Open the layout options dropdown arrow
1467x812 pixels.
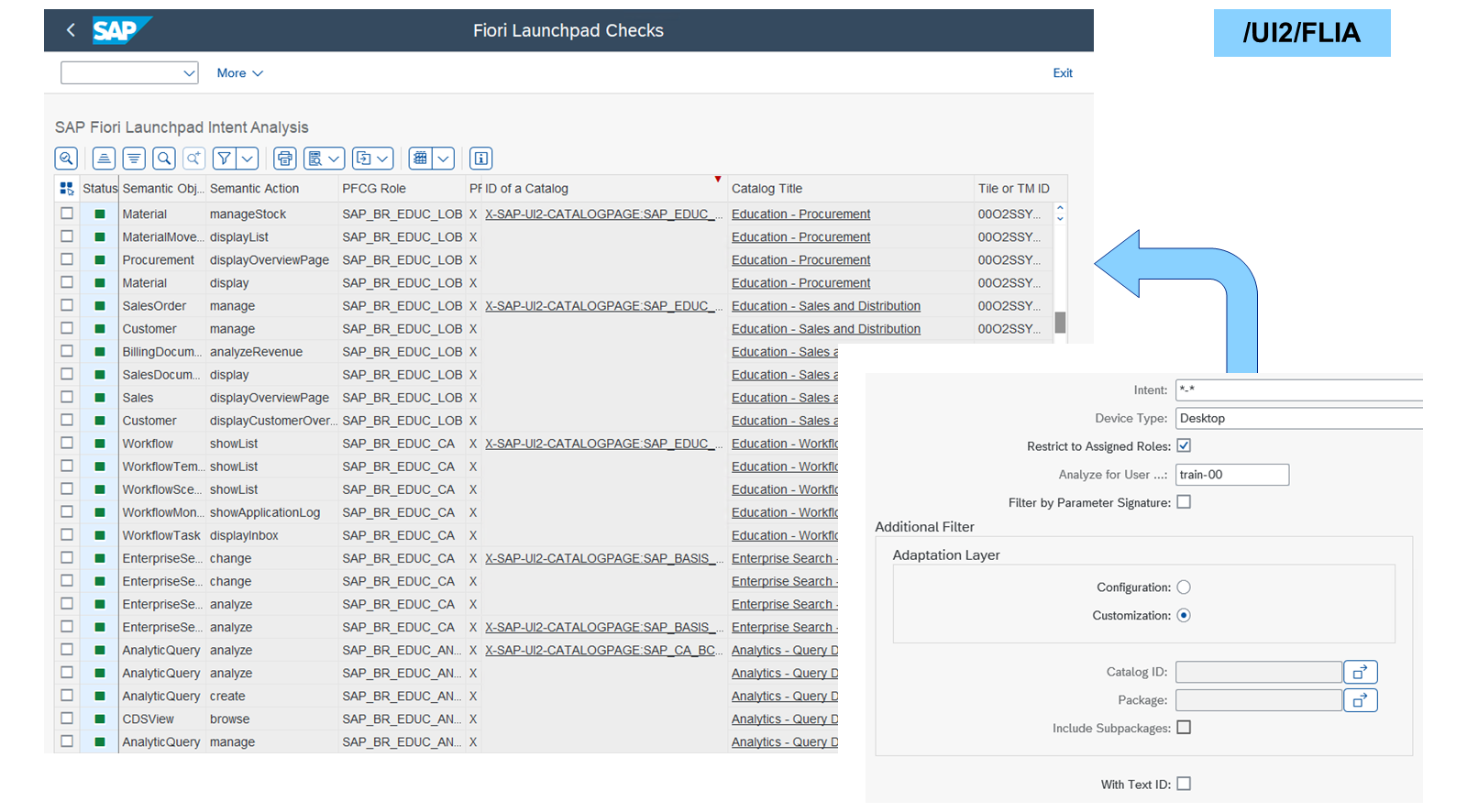pyautogui.click(x=444, y=159)
